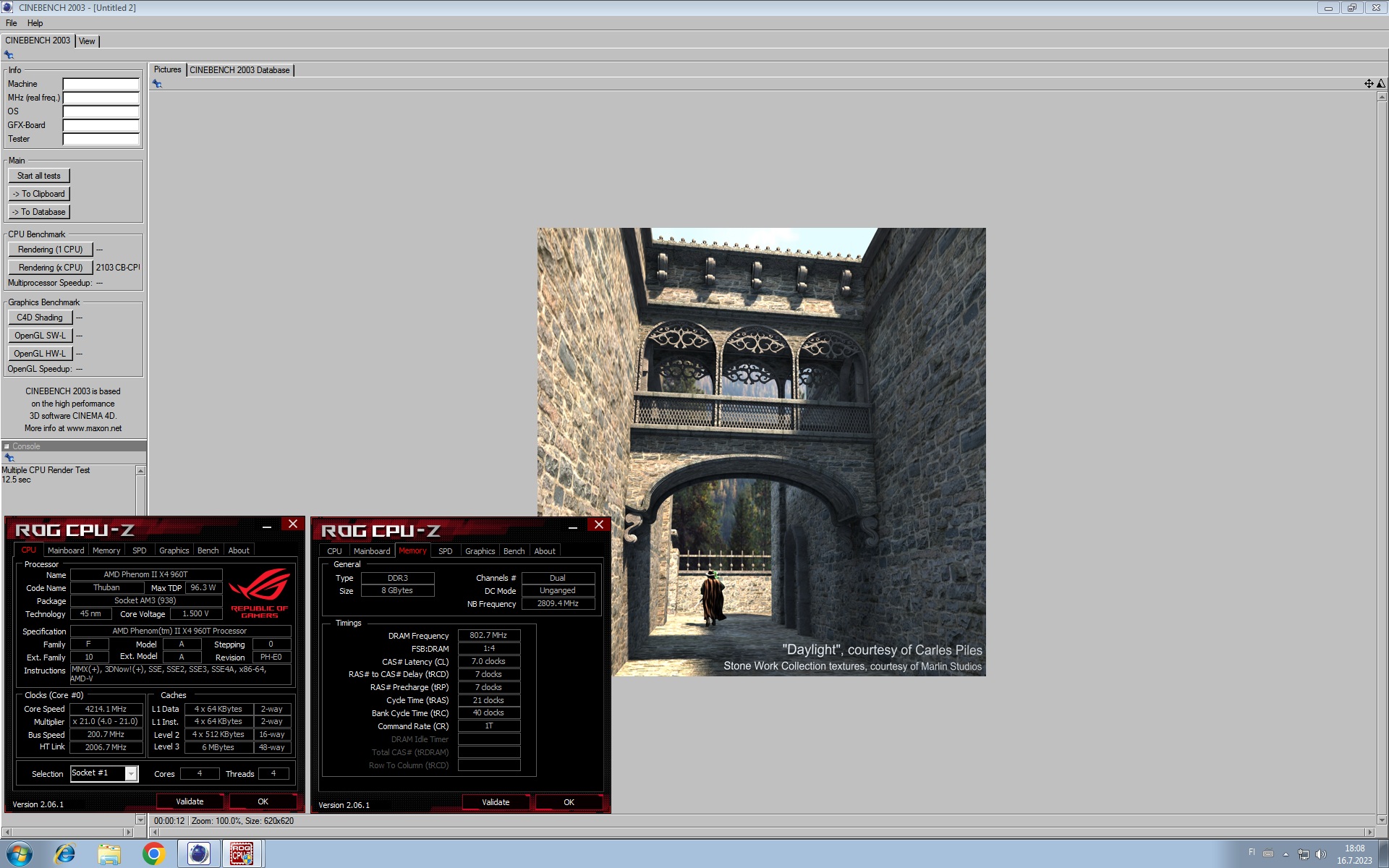Click the To Clipboard button

click(39, 194)
